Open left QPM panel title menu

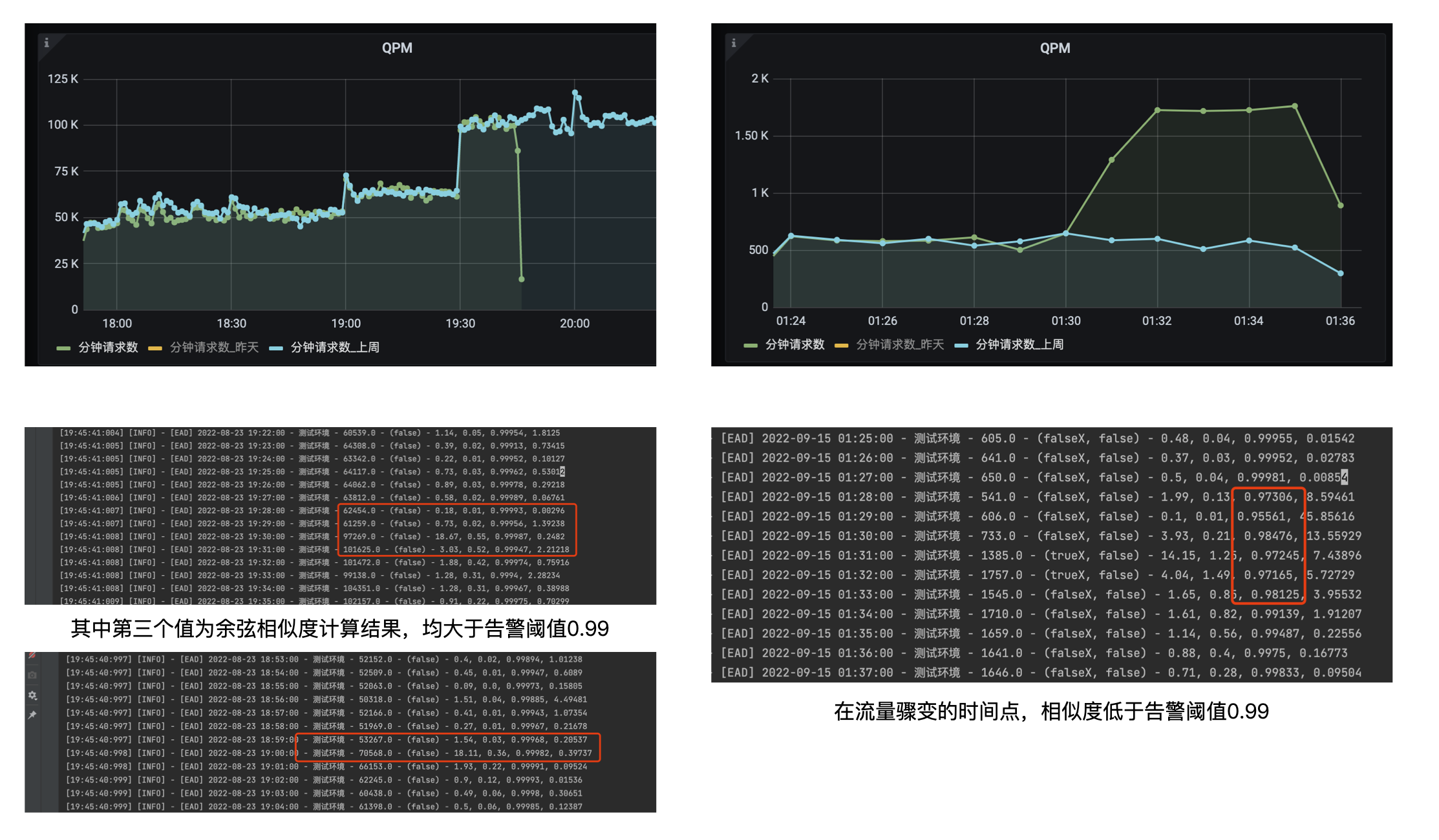pos(396,48)
